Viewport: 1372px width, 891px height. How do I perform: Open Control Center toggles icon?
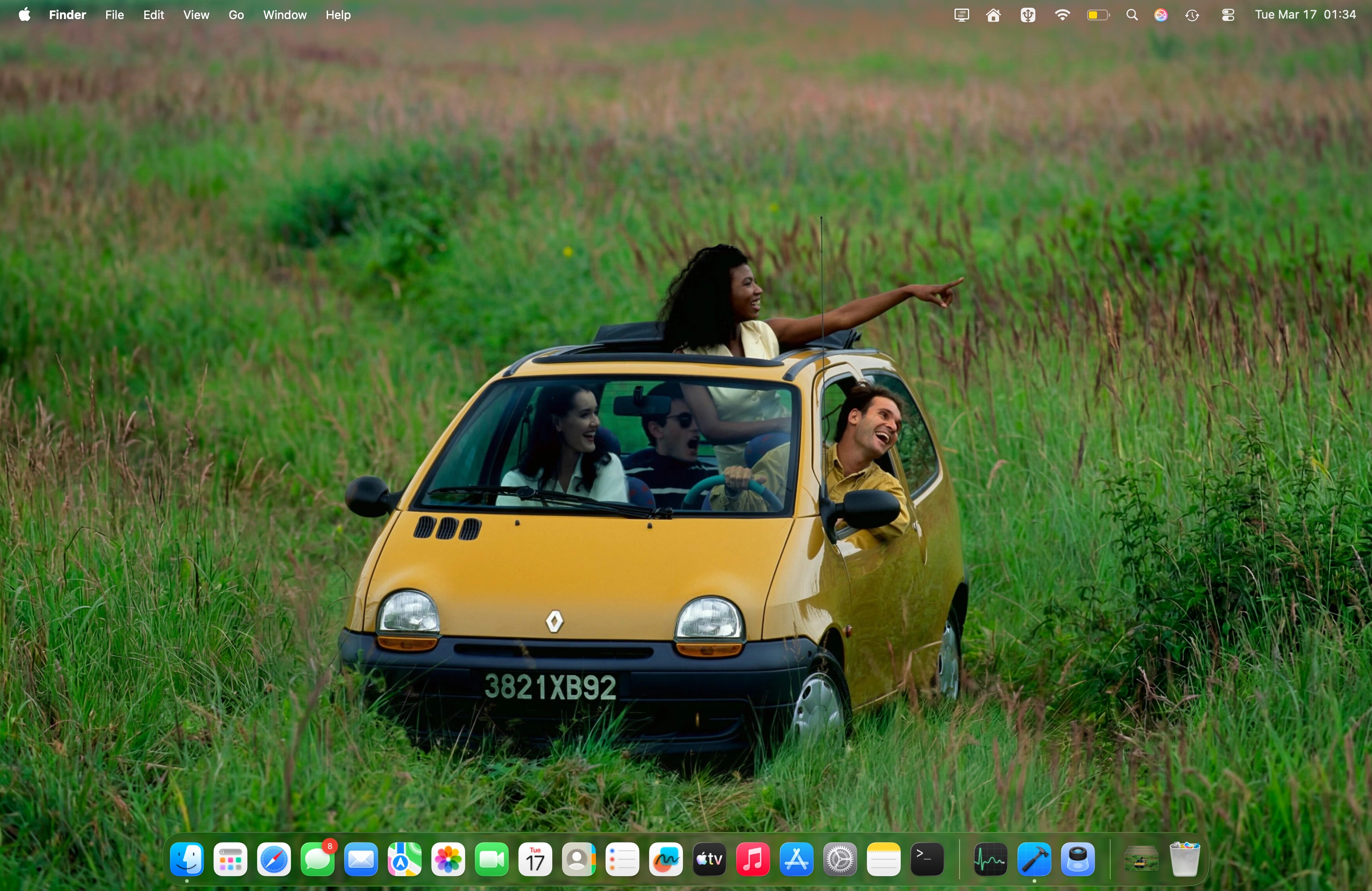1228,15
